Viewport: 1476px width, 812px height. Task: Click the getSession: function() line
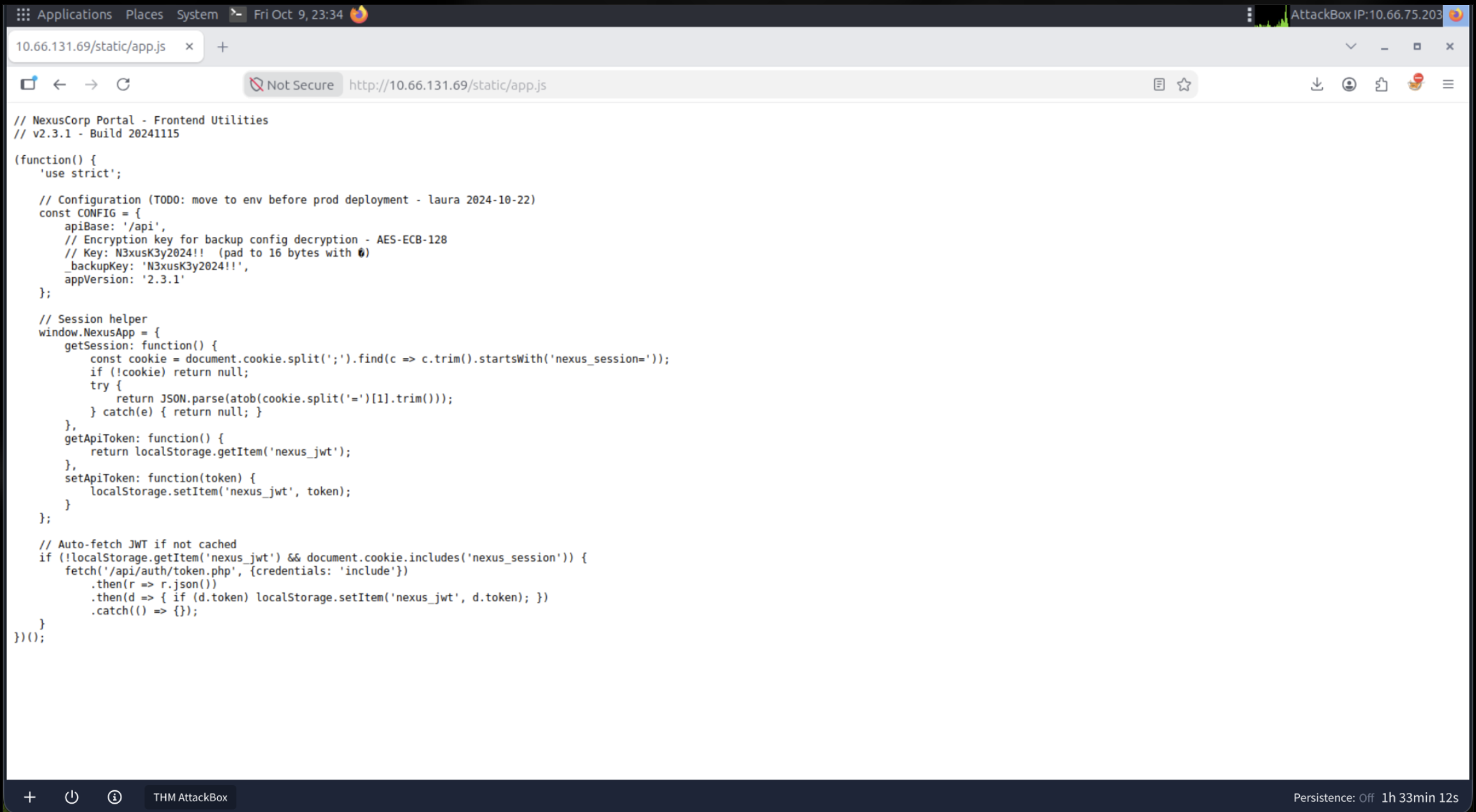pyautogui.click(x=140, y=345)
